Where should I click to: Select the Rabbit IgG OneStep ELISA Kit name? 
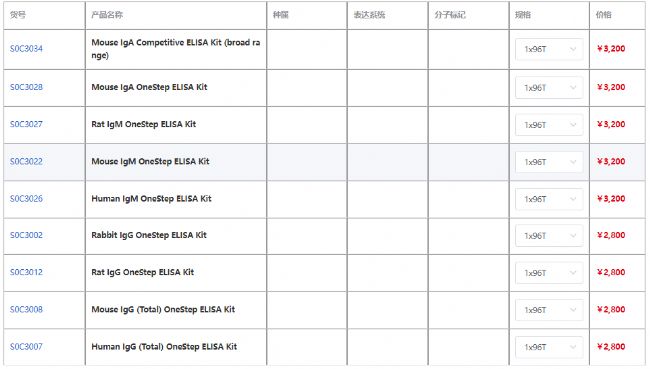click(149, 235)
